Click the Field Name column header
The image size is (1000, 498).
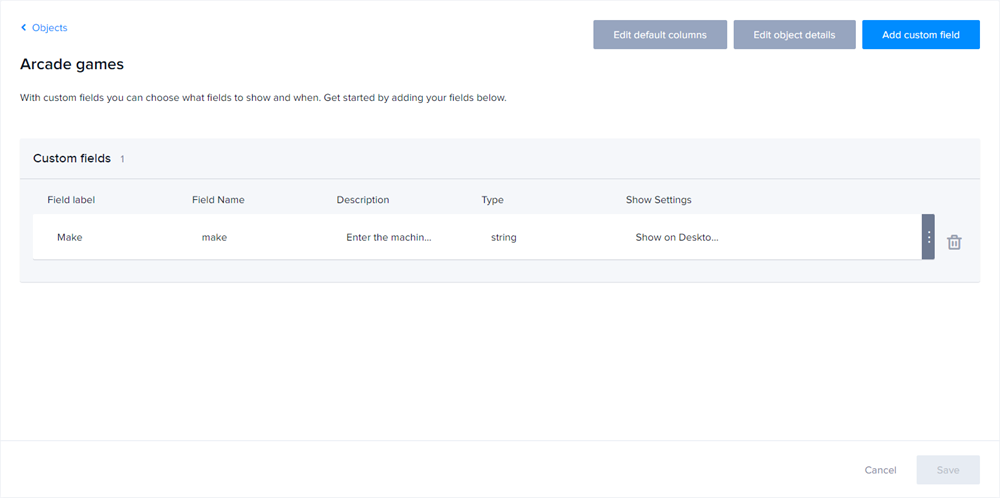point(218,200)
